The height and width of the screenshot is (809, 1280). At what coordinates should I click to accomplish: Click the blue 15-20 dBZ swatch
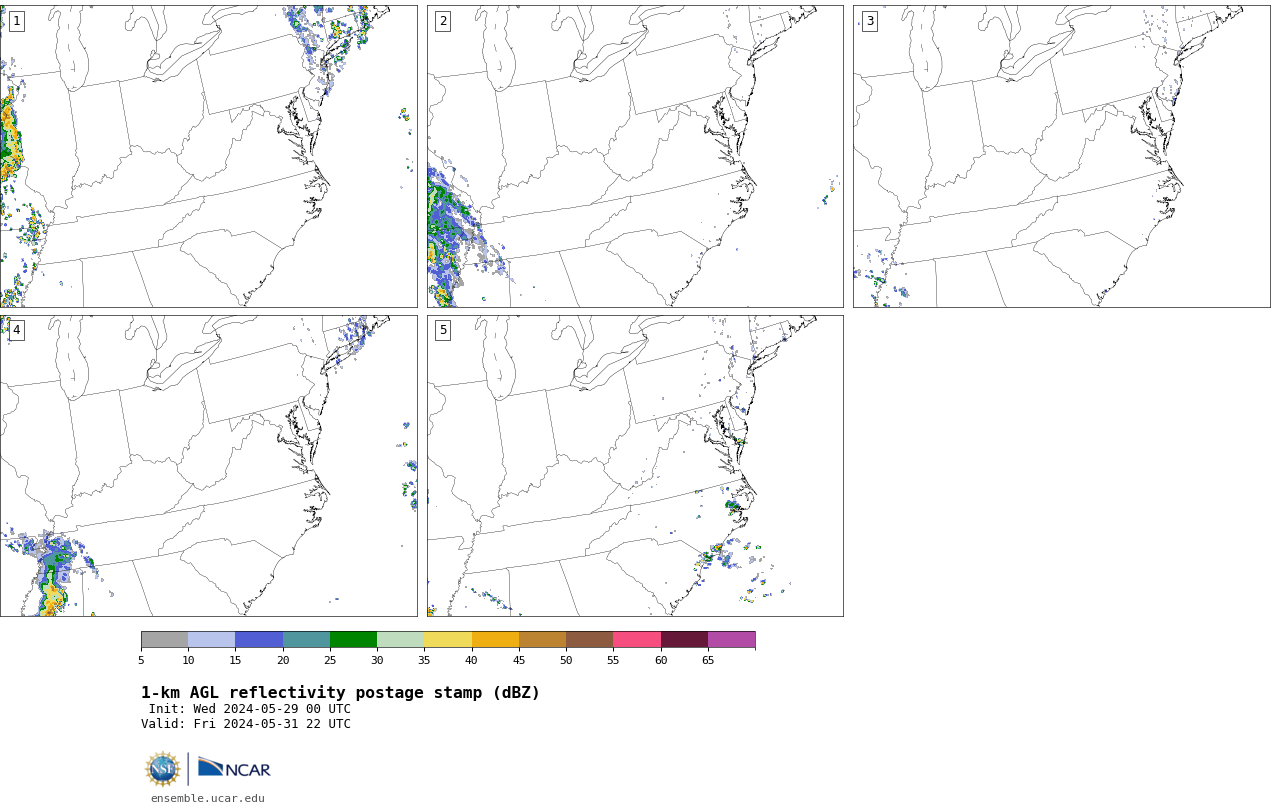tap(259, 639)
